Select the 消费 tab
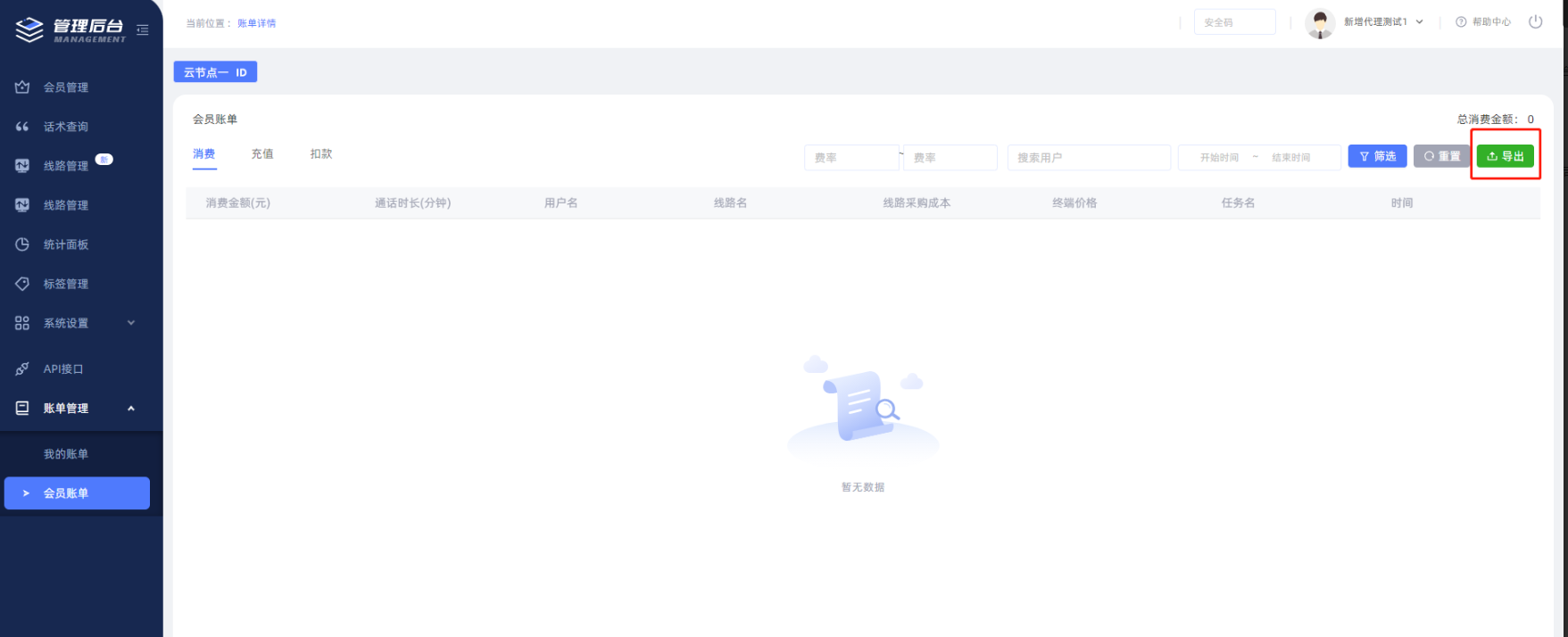1568x637 pixels. 203,154
